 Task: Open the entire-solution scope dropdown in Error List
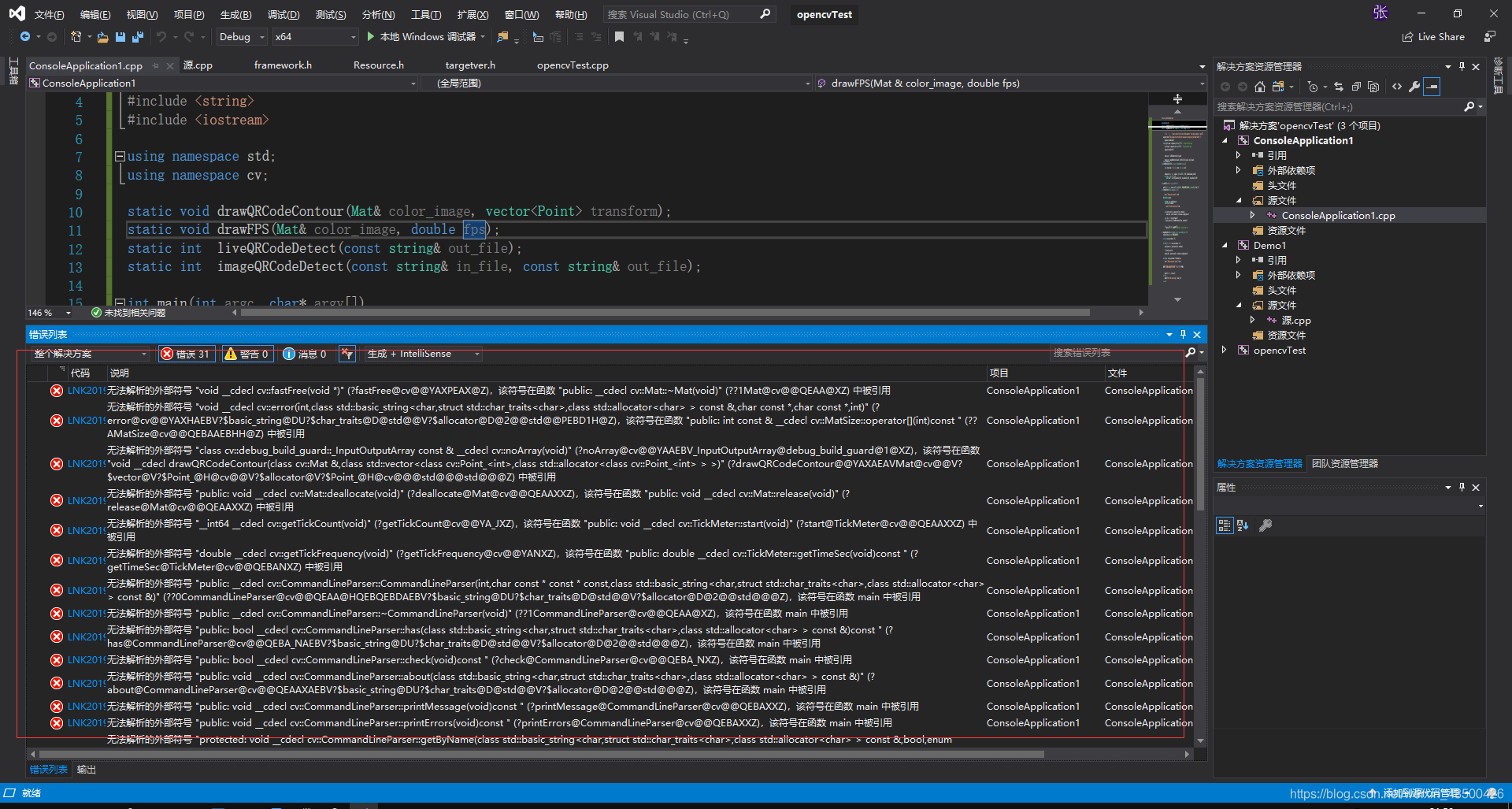pos(90,354)
